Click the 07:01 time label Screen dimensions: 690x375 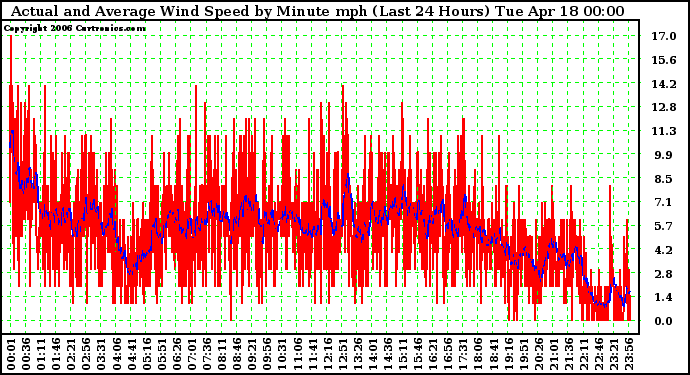click(192, 354)
